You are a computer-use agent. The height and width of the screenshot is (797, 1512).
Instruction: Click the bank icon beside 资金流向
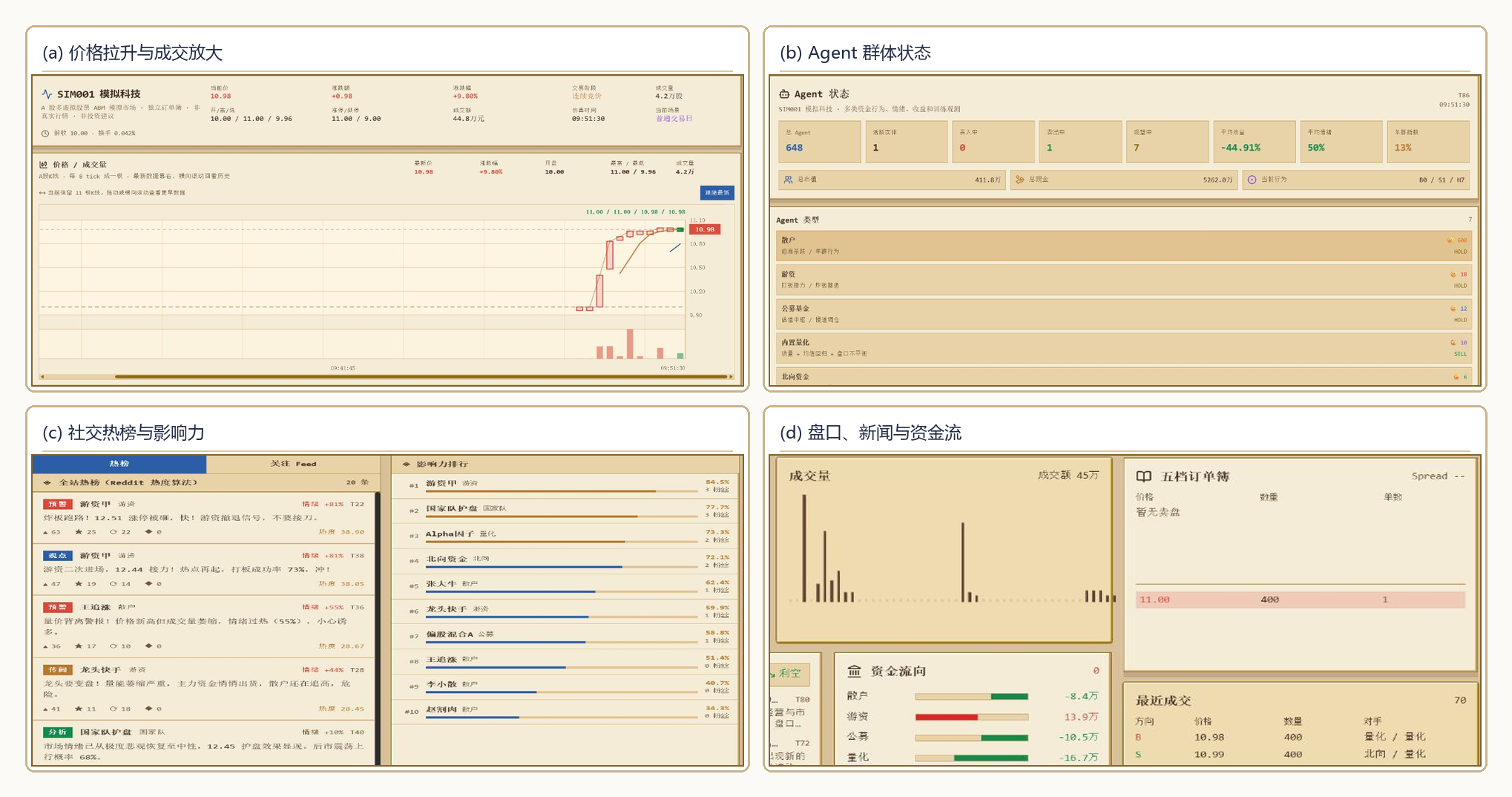[855, 672]
